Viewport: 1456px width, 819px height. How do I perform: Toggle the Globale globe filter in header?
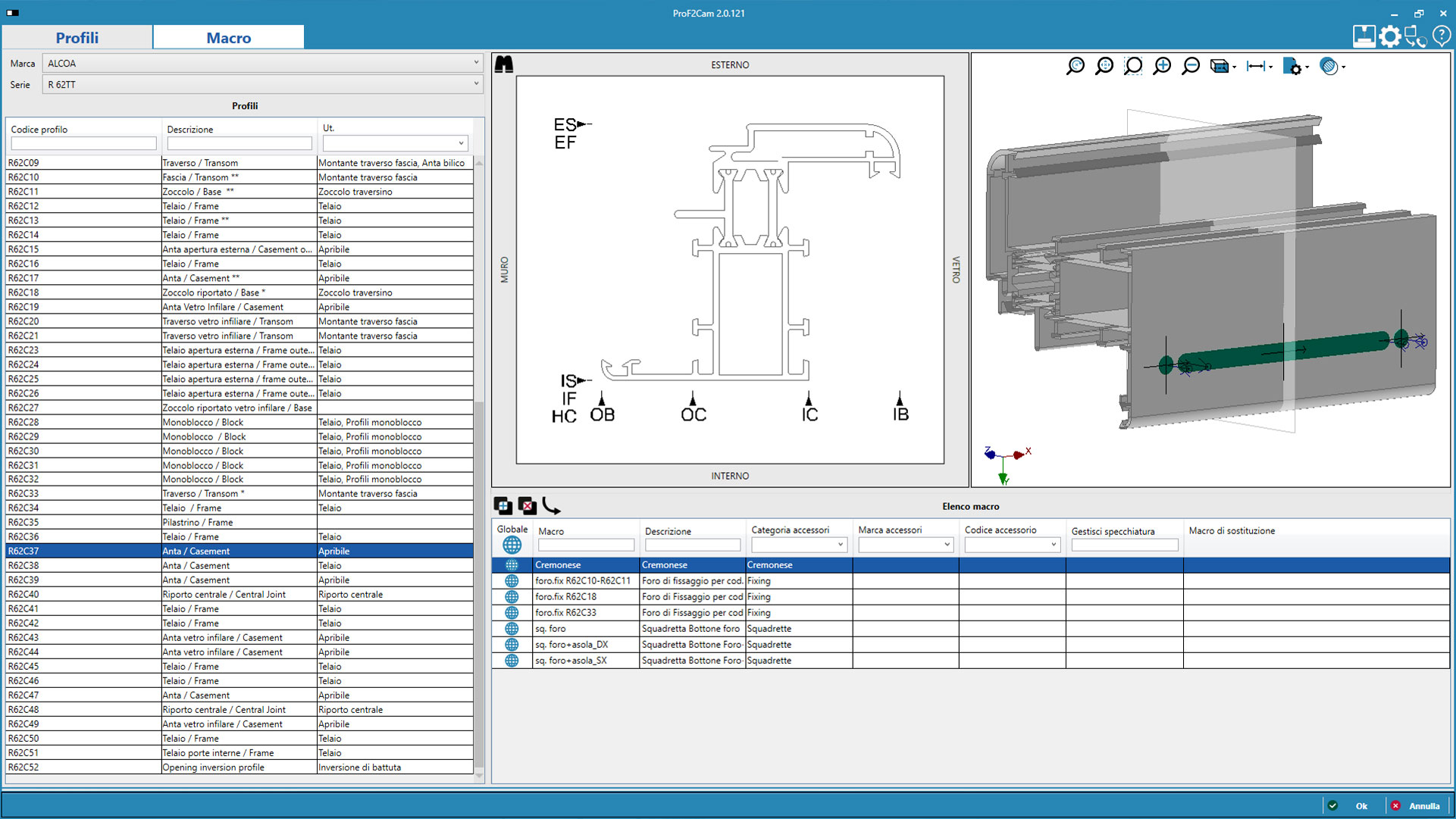click(512, 545)
